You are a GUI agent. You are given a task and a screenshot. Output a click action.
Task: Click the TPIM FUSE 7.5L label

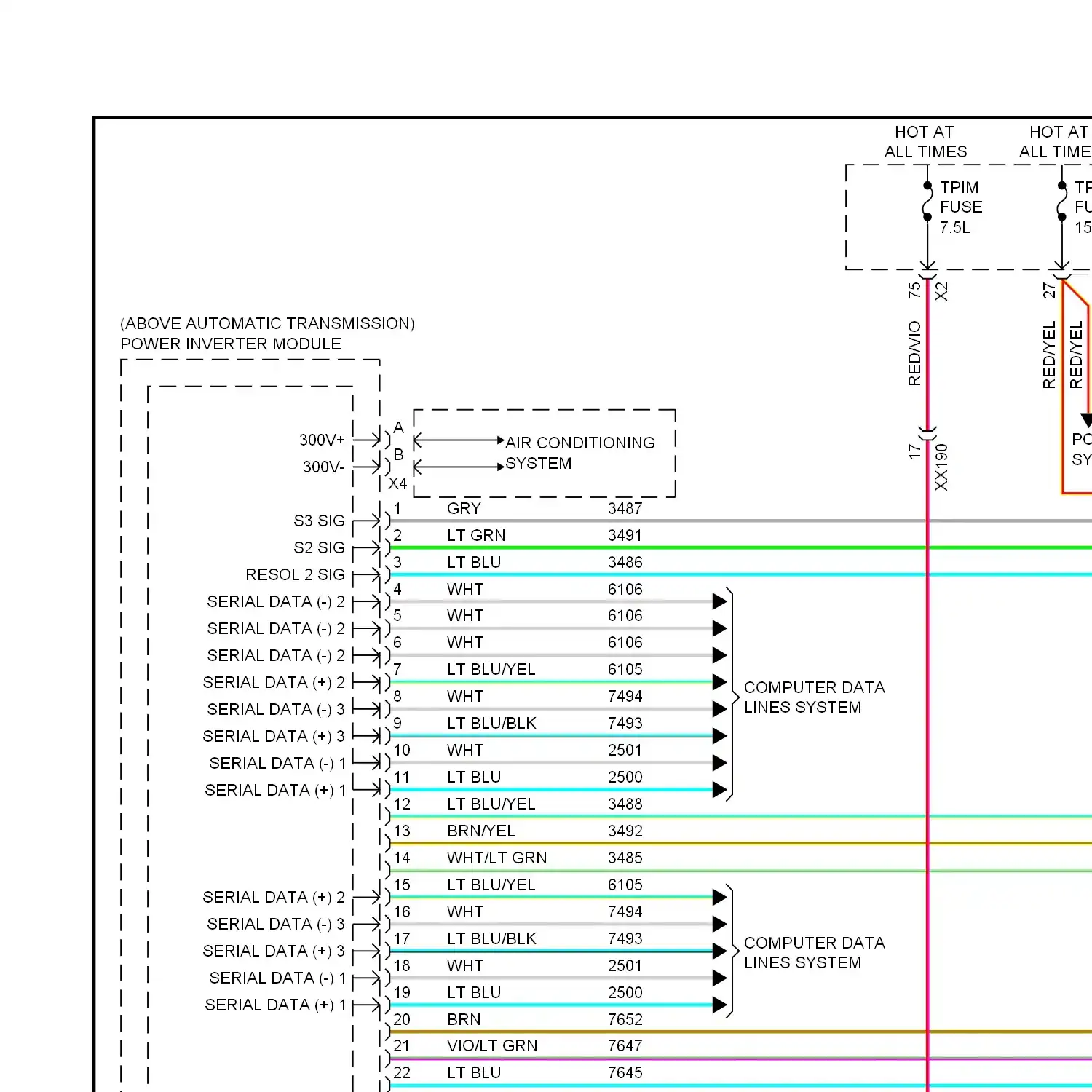pyautogui.click(x=961, y=207)
